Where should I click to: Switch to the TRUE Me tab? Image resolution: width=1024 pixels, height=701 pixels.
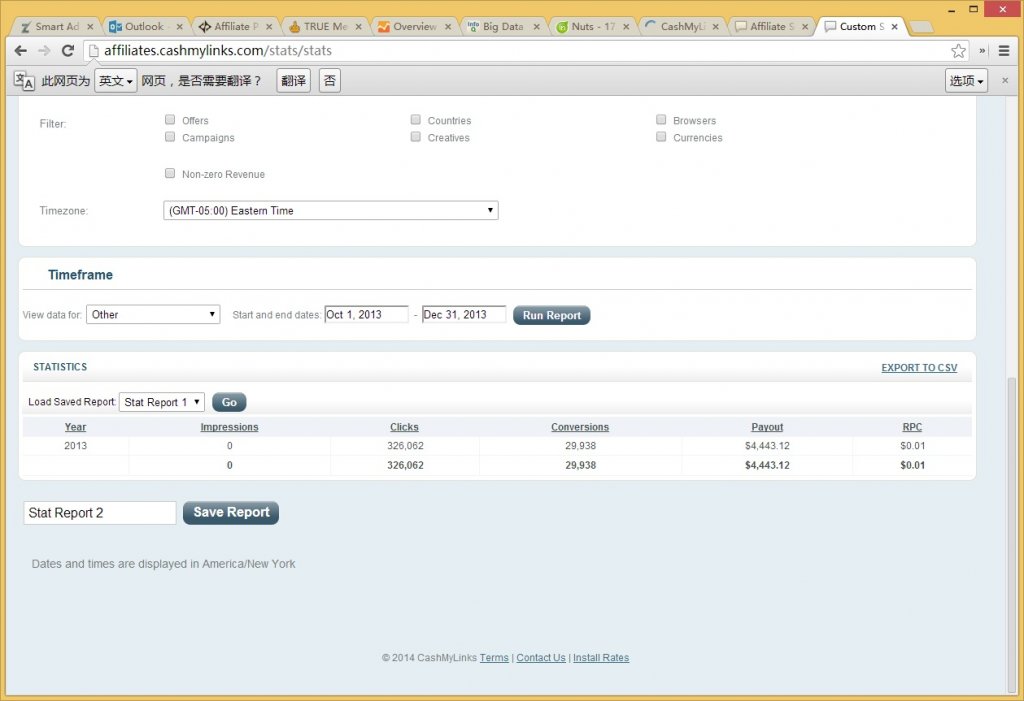pos(325,27)
